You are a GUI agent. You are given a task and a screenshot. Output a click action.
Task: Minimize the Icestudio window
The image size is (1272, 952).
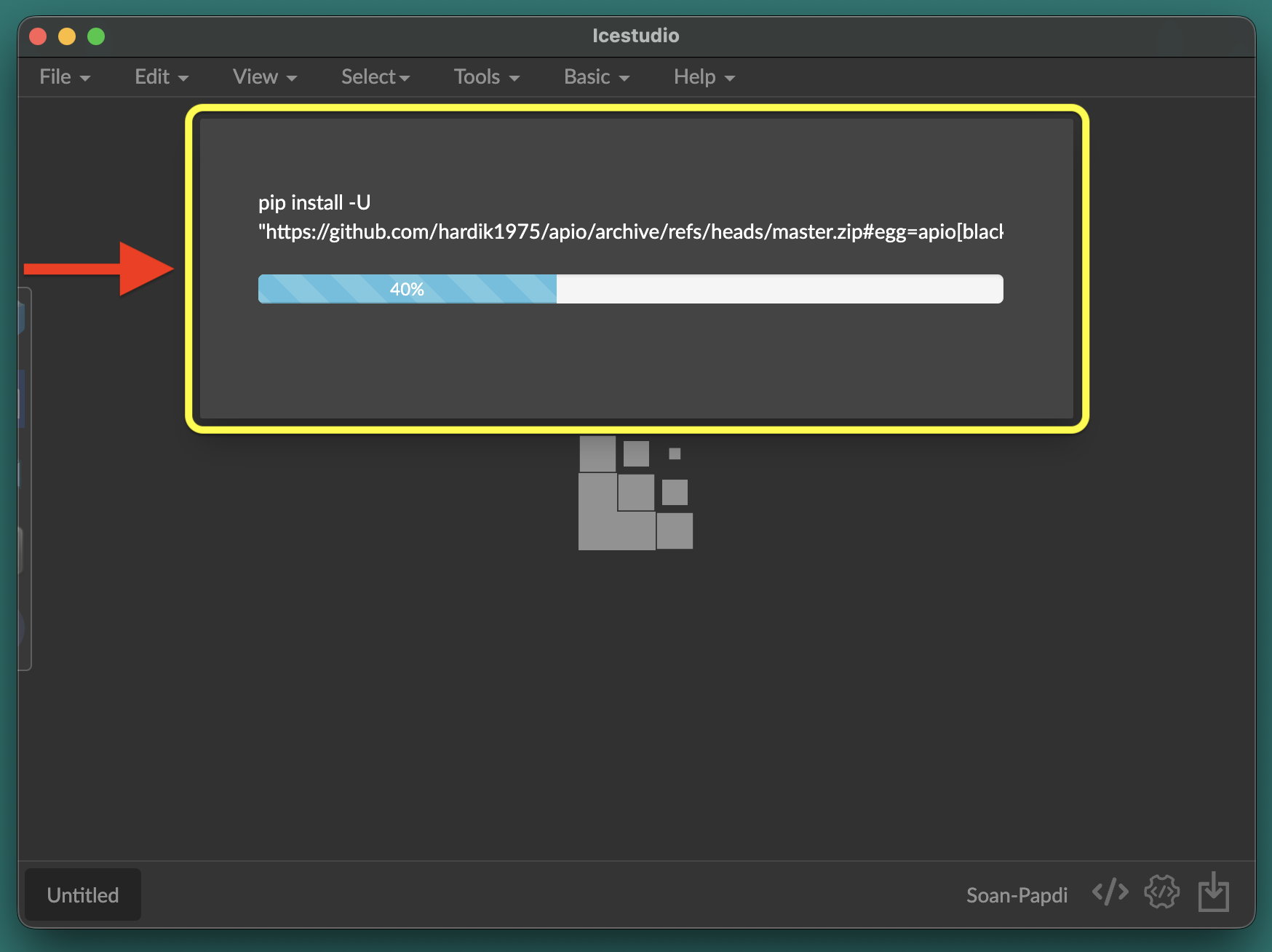(x=67, y=36)
